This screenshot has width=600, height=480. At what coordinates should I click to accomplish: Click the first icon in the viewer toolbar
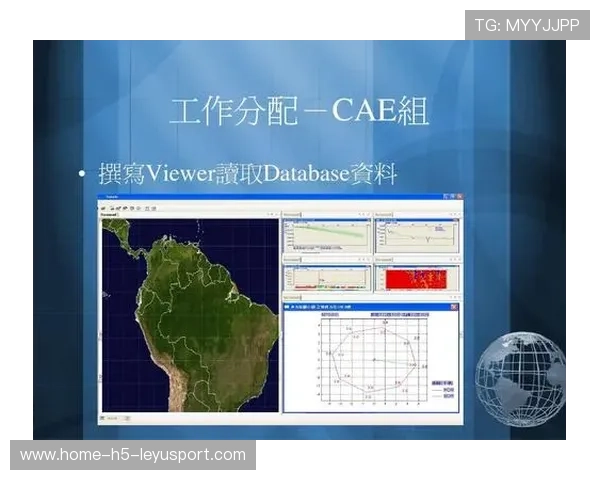(x=102, y=207)
